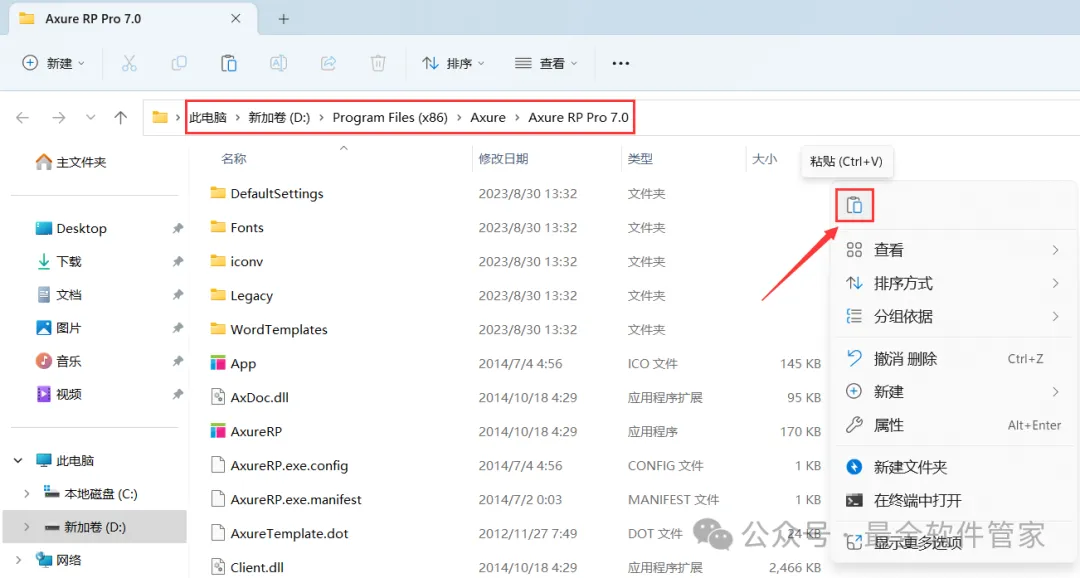Select the Legacy folder
The image size is (1080, 578).
pyautogui.click(x=242, y=295)
